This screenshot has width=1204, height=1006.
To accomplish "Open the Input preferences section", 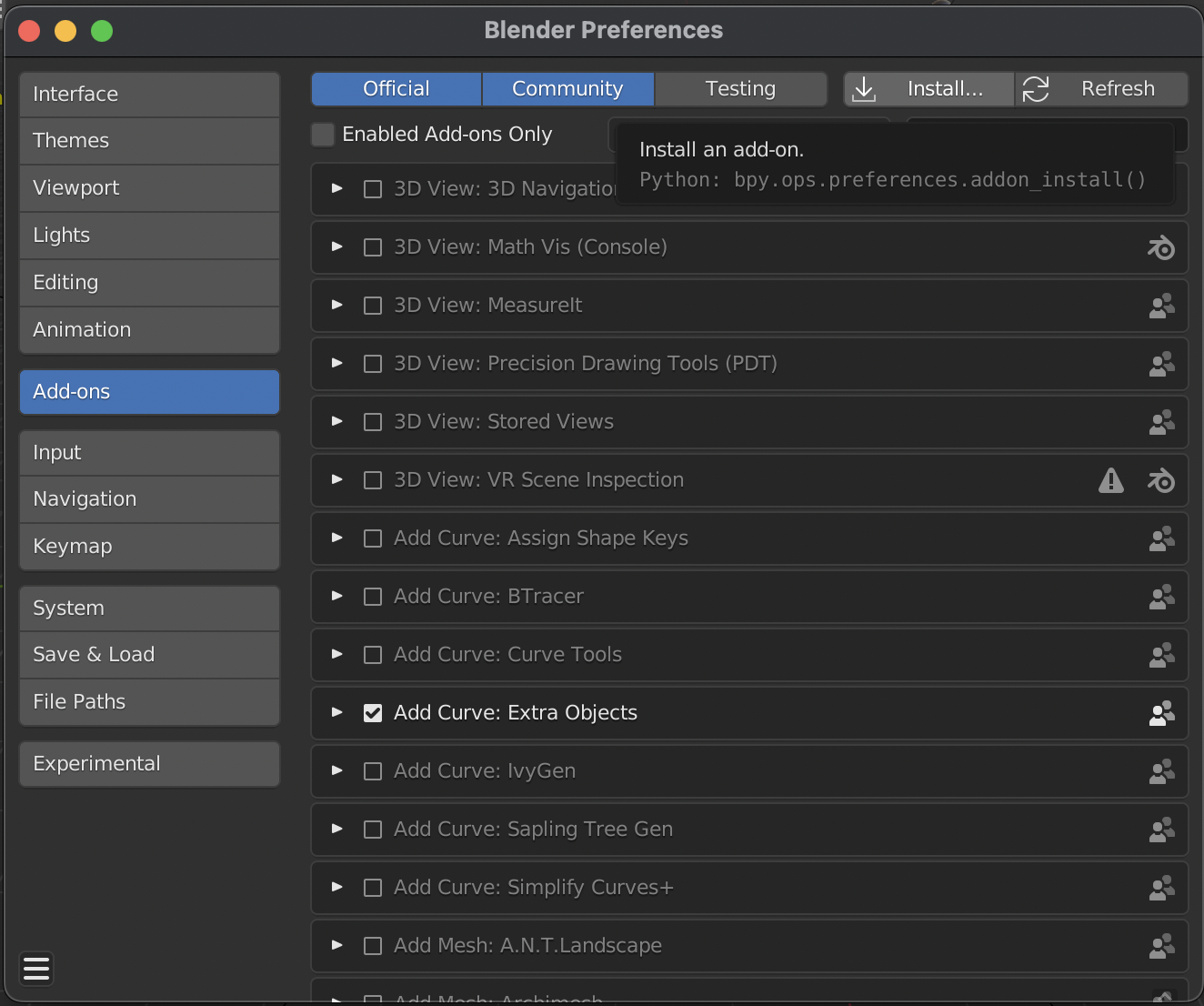I will coord(149,453).
